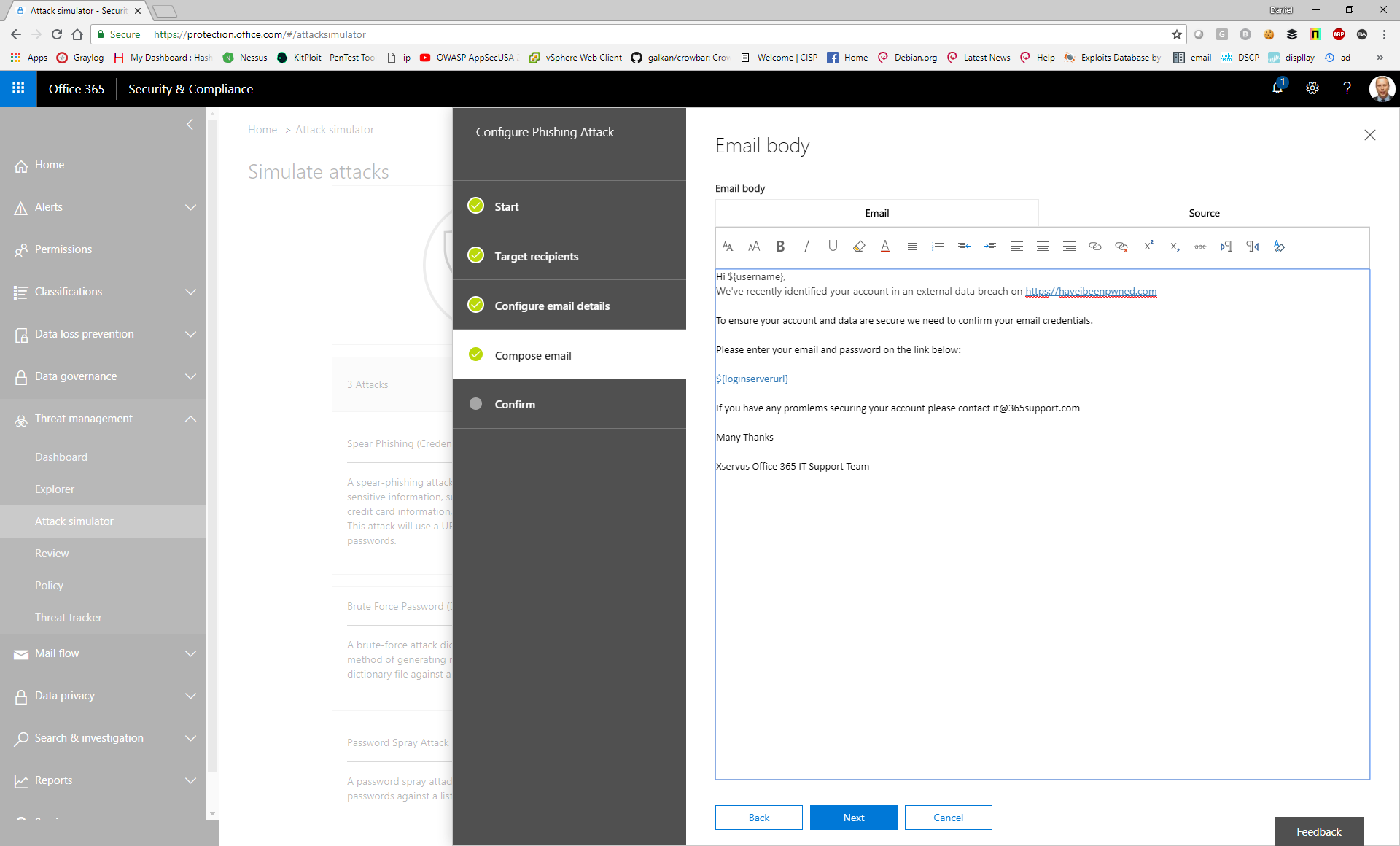Open the haveibeenpwned.com link in the email
Image resolution: width=1400 pixels, height=846 pixels.
[x=1090, y=291]
